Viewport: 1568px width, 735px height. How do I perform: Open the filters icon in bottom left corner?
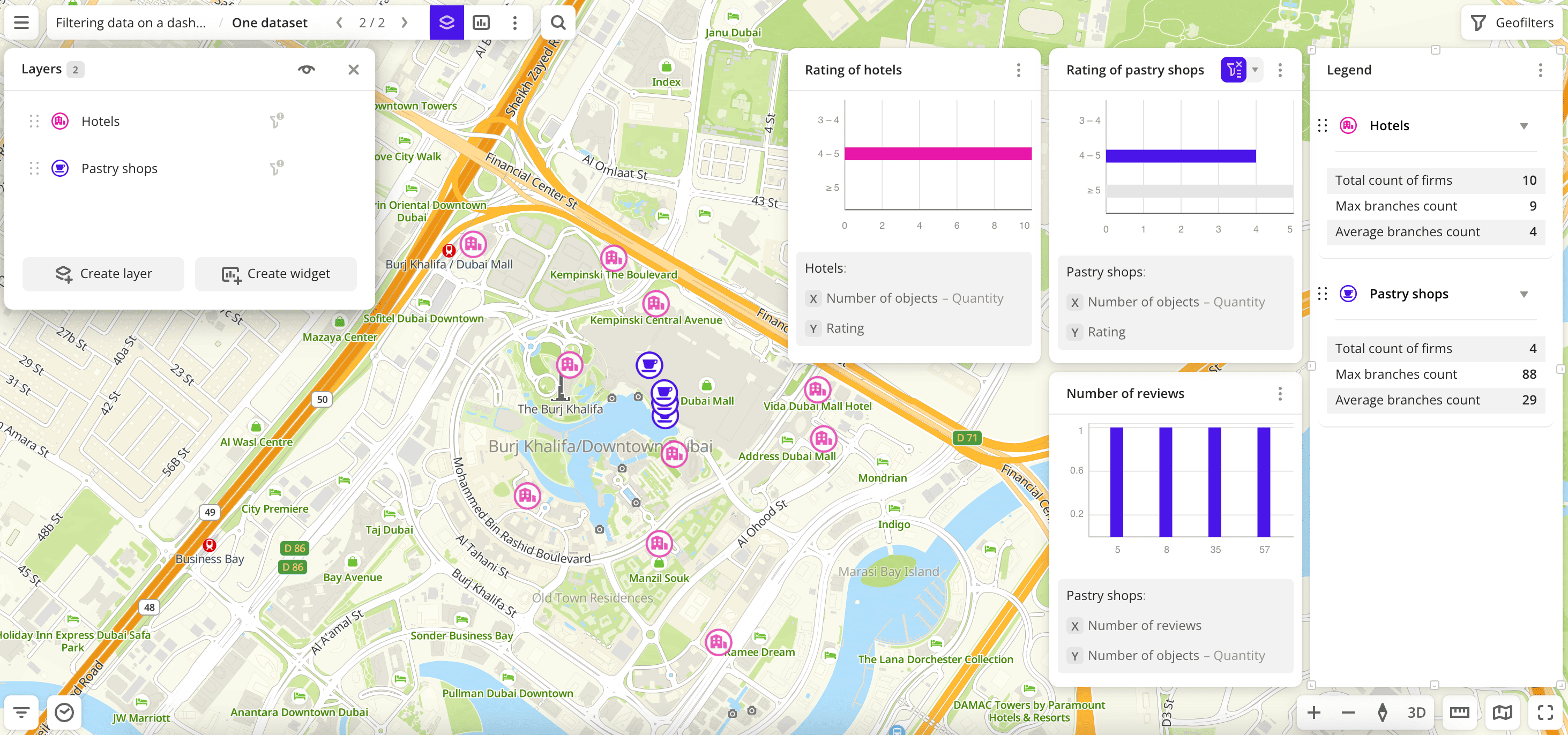pyautogui.click(x=21, y=711)
